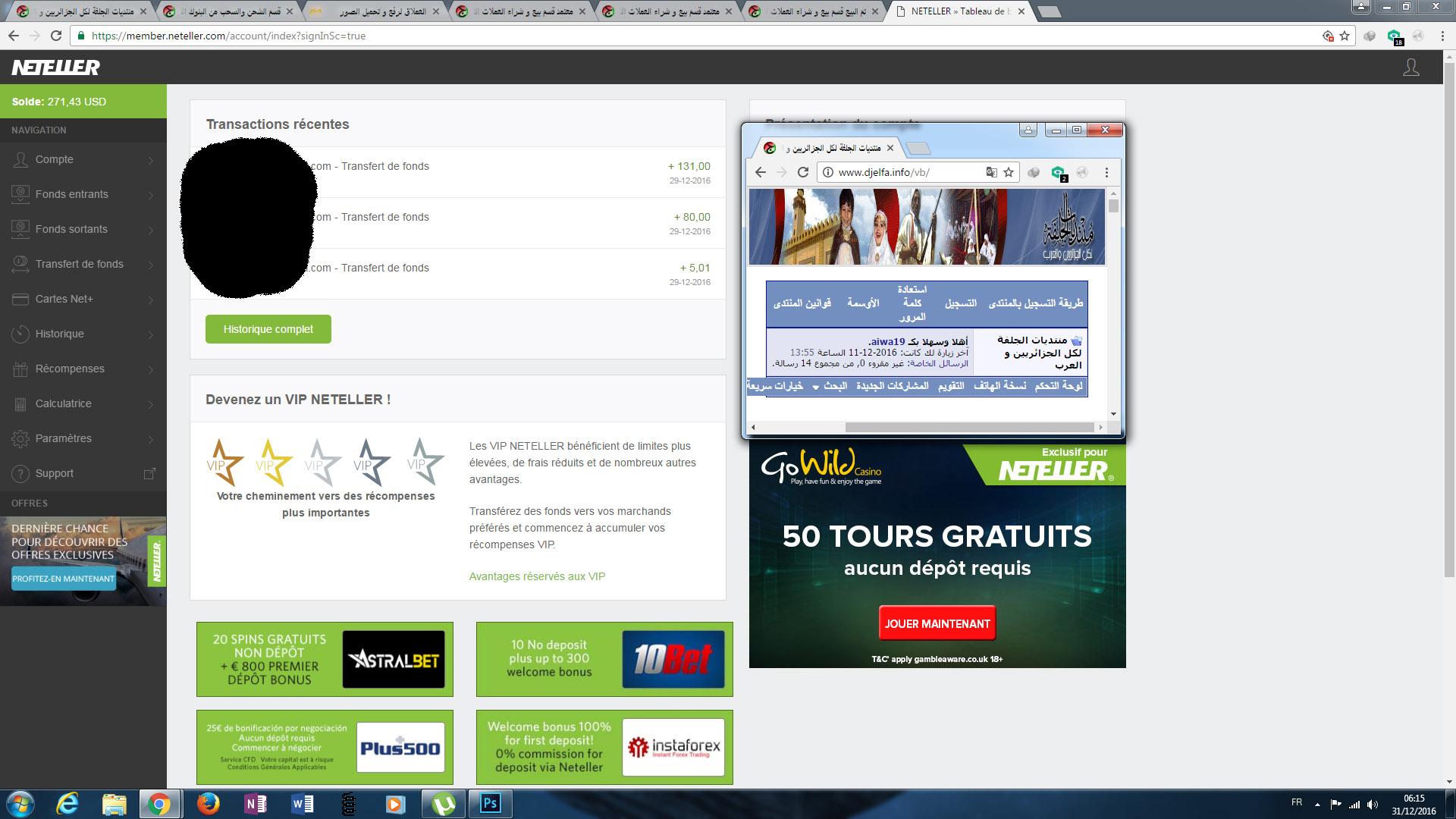The height and width of the screenshot is (819, 1456).
Task: Expand the Compte chevron arrow
Action: tap(151, 160)
